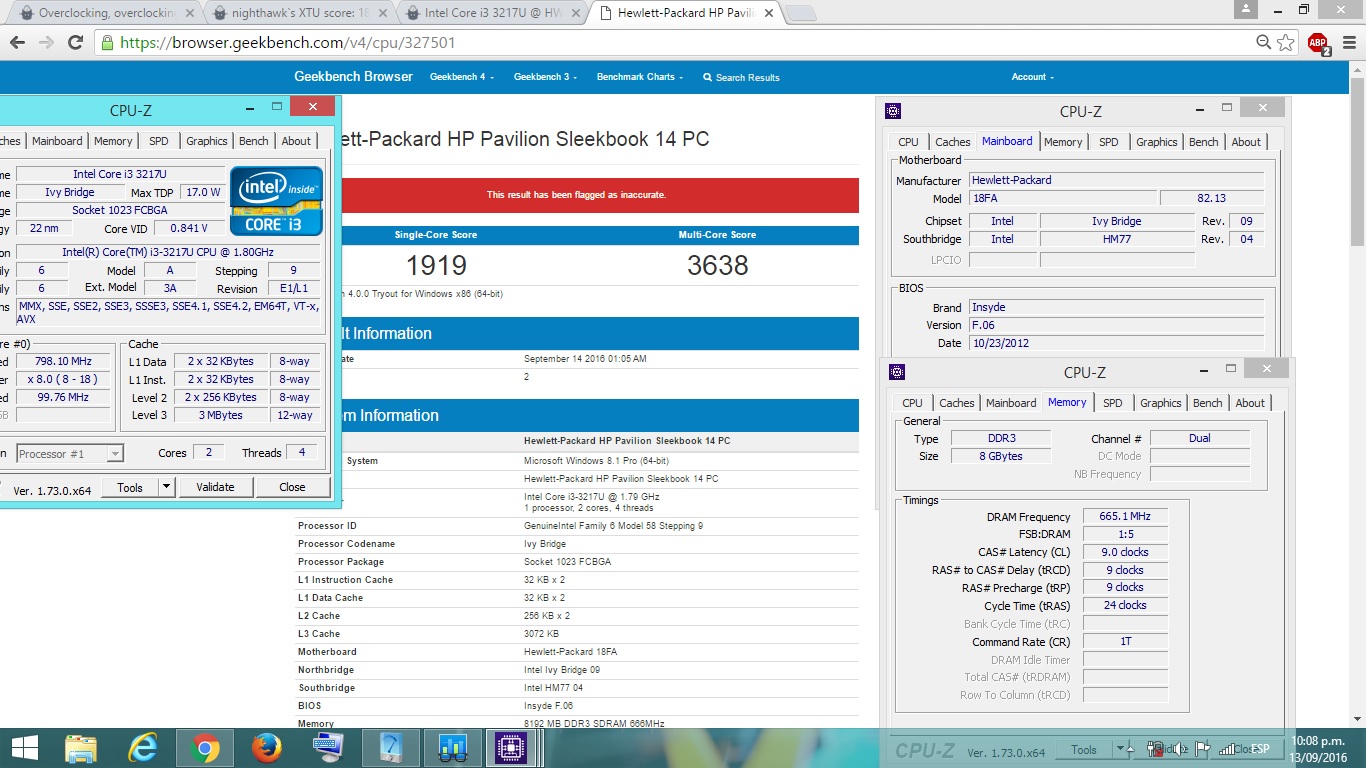Image resolution: width=1366 pixels, height=768 pixels.
Task: Expand the Geekbench 4 dropdown menu
Action: coord(460,77)
